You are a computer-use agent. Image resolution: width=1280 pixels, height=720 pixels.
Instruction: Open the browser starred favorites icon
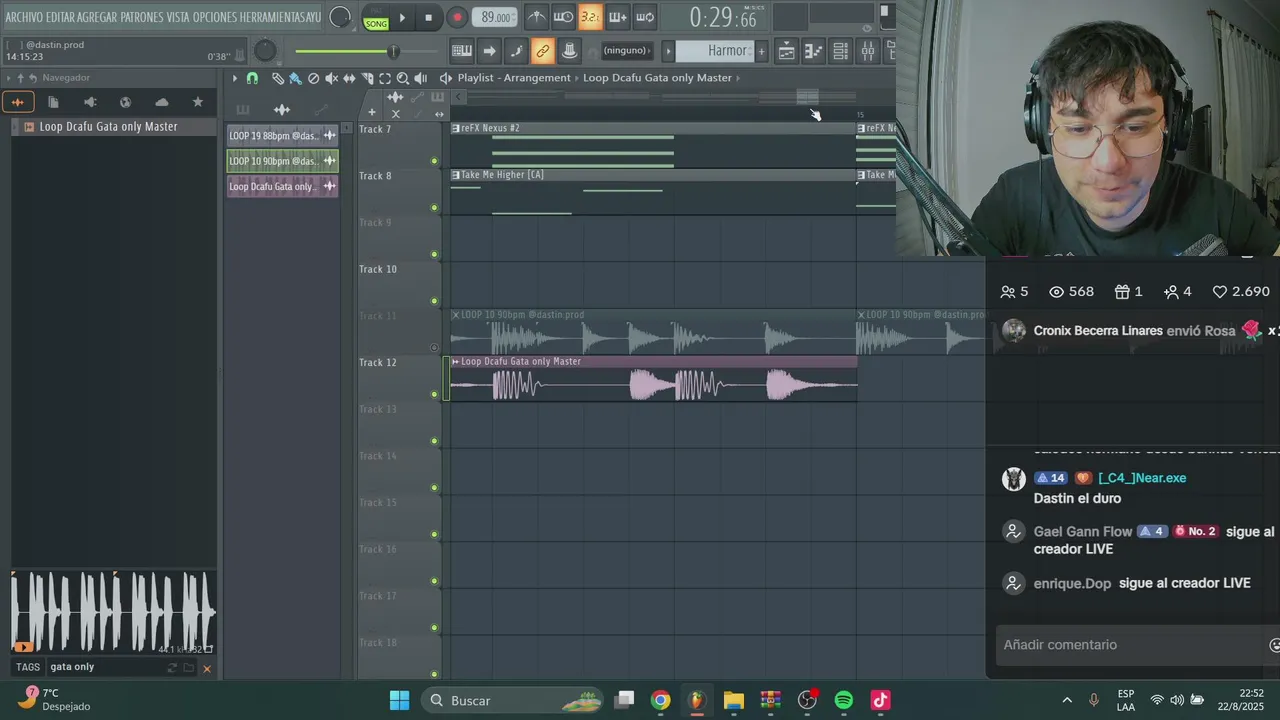point(198,102)
